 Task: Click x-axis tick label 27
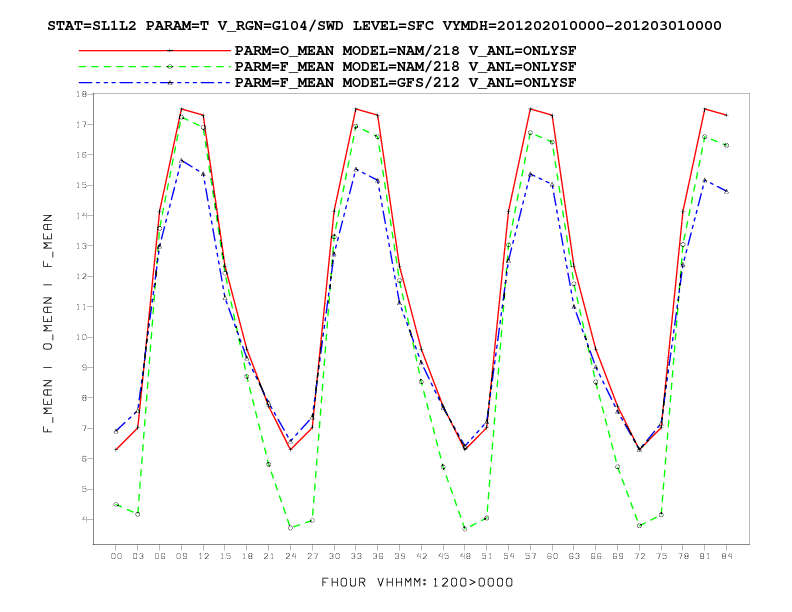point(313,556)
